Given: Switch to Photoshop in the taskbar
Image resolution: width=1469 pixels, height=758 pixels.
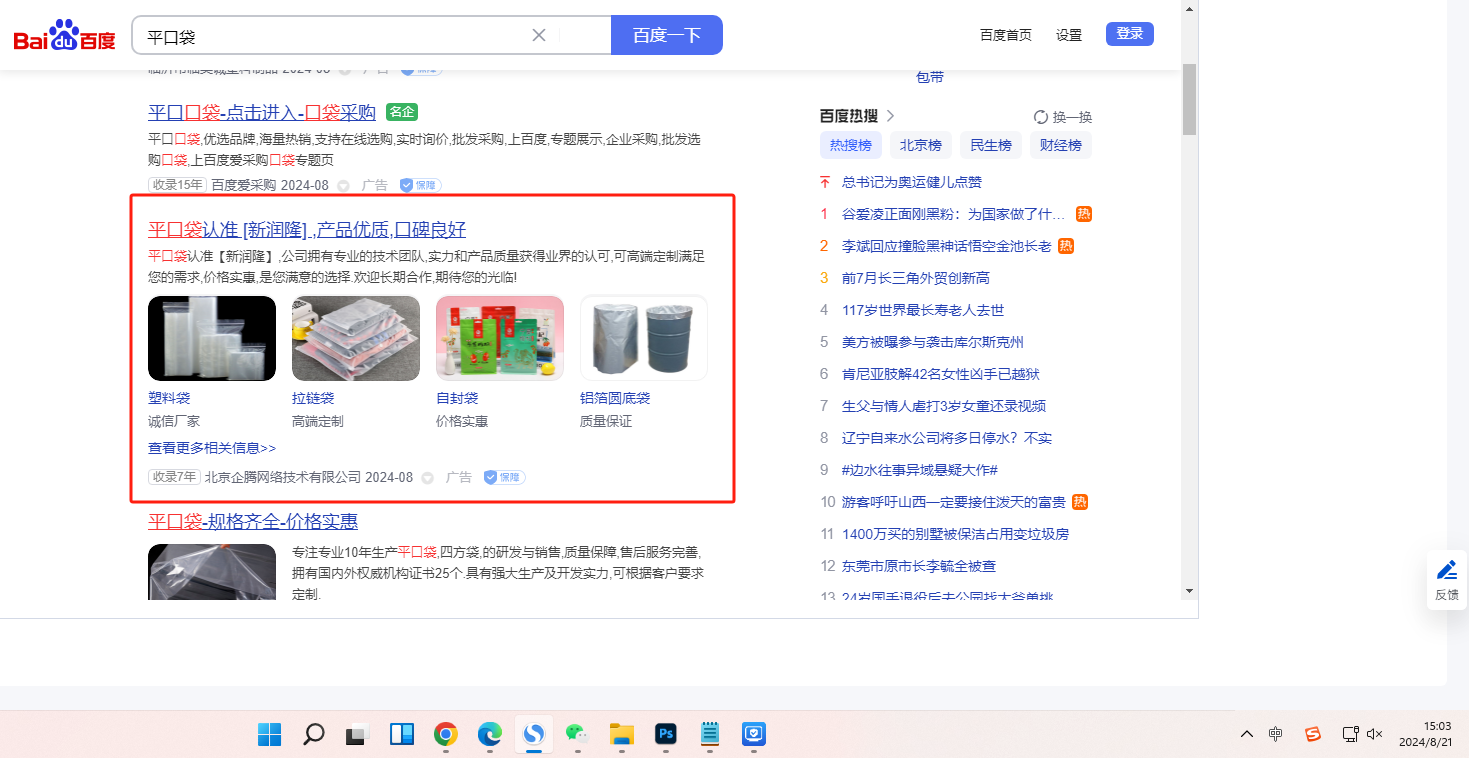Looking at the screenshot, I should [666, 735].
